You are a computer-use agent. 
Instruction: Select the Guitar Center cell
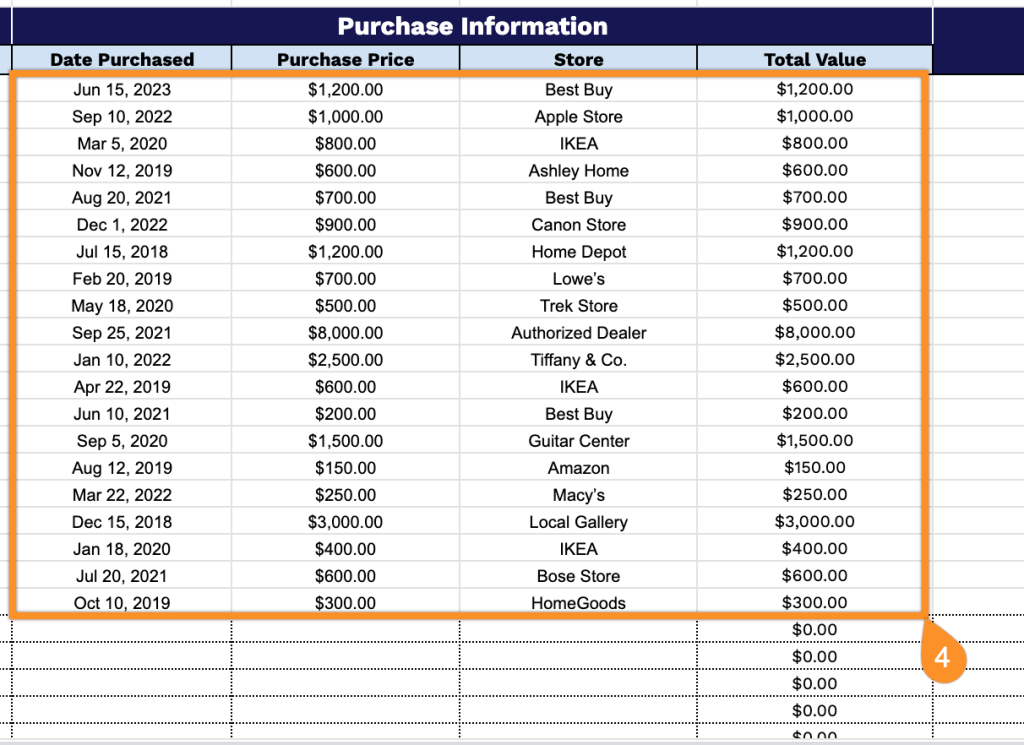[x=578, y=441]
